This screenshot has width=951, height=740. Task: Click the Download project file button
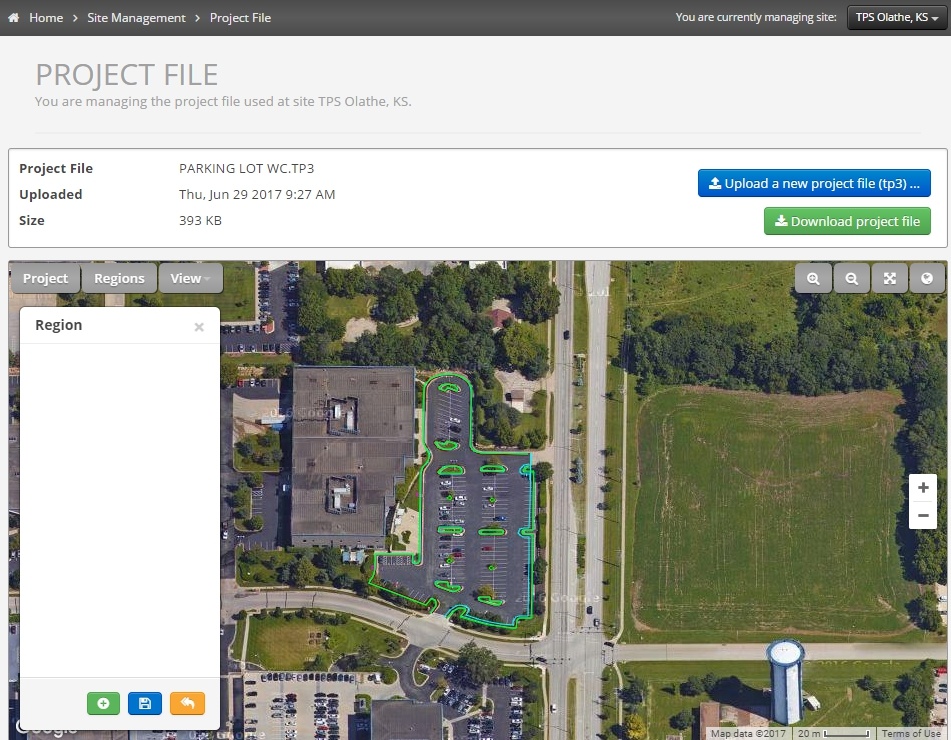click(x=847, y=221)
